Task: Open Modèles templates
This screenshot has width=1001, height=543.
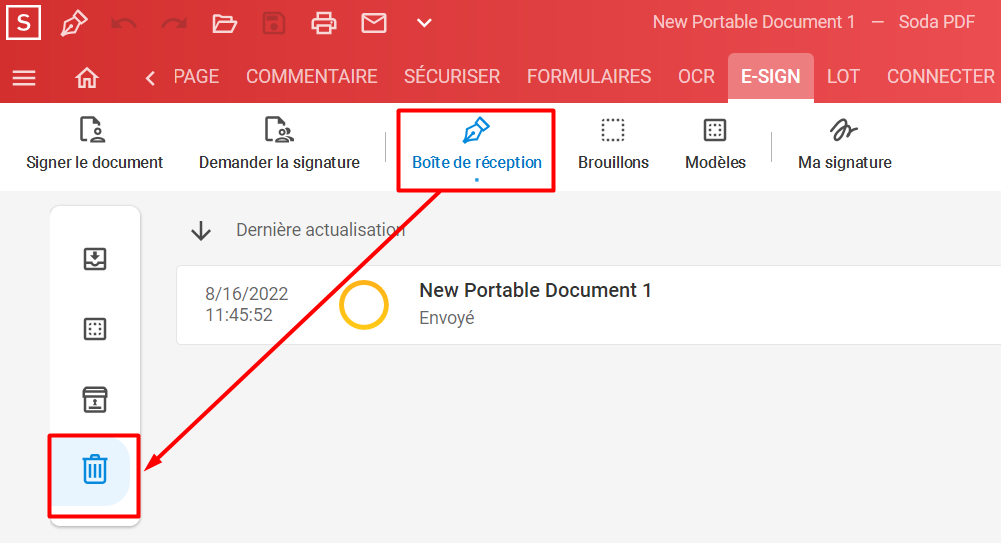Action: [x=715, y=145]
